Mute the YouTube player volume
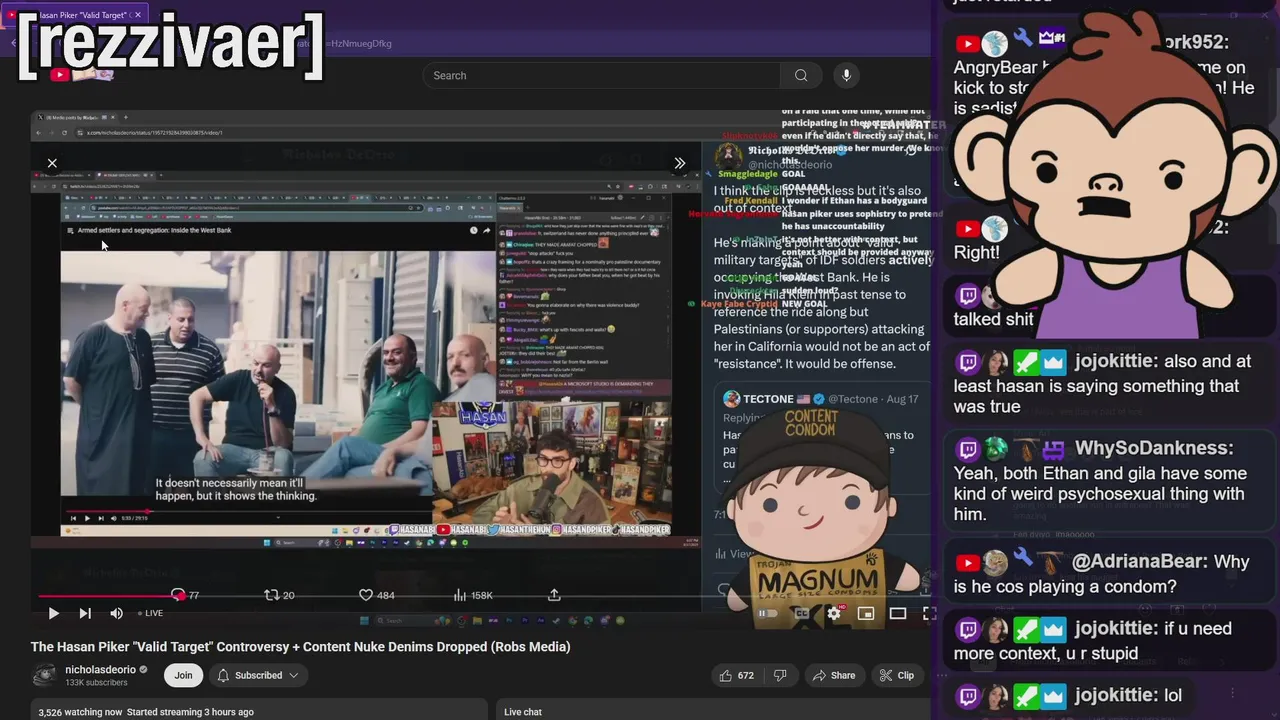 (x=116, y=613)
